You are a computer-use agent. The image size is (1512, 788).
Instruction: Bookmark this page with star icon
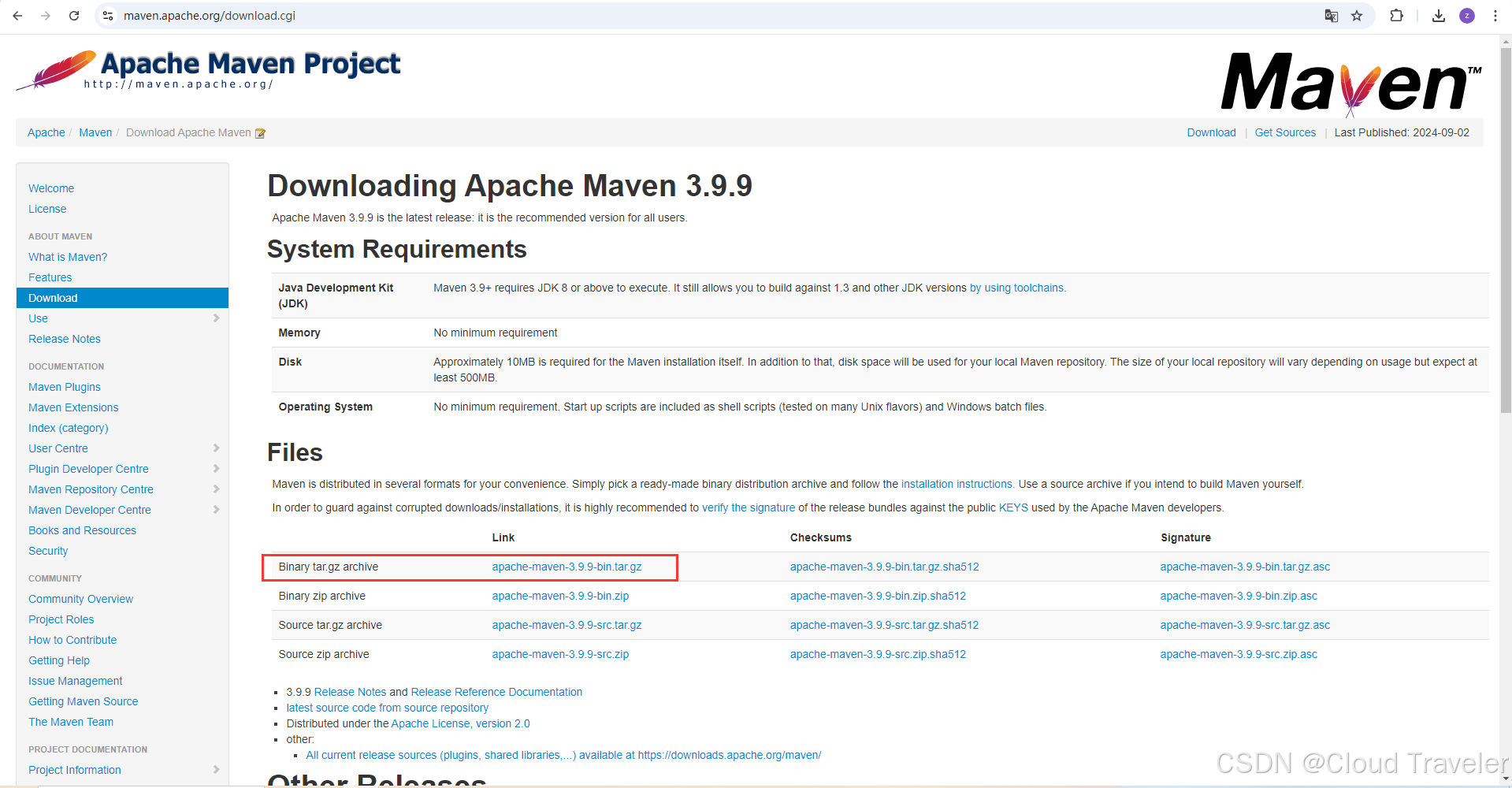[1357, 16]
